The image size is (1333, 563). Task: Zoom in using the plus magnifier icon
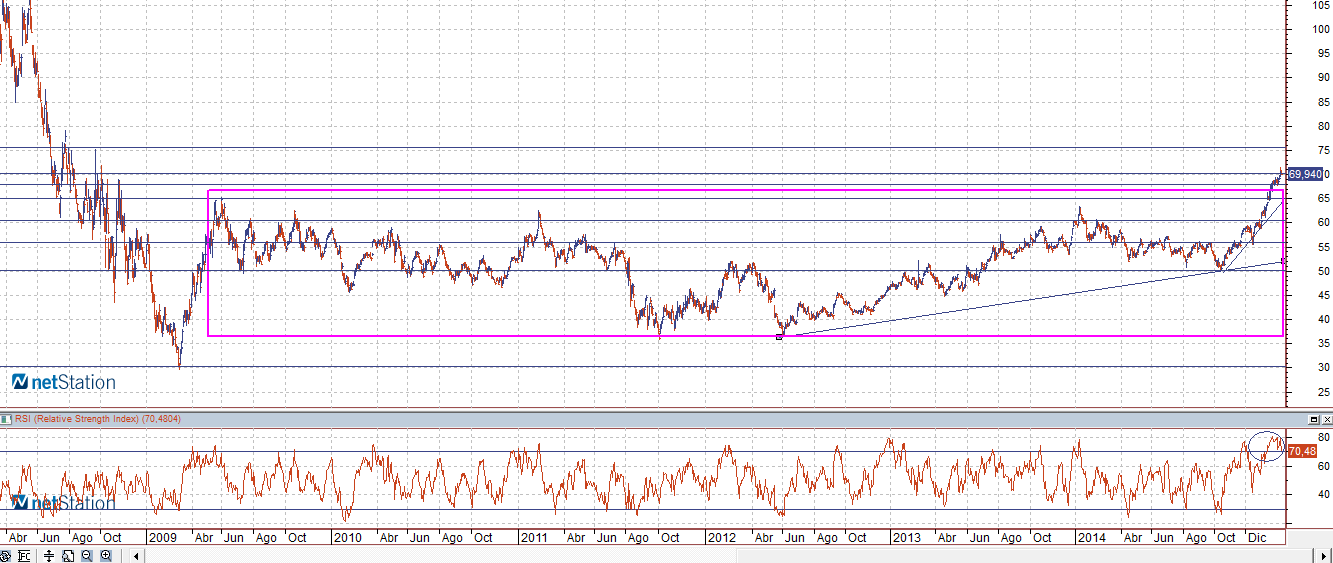104,555
